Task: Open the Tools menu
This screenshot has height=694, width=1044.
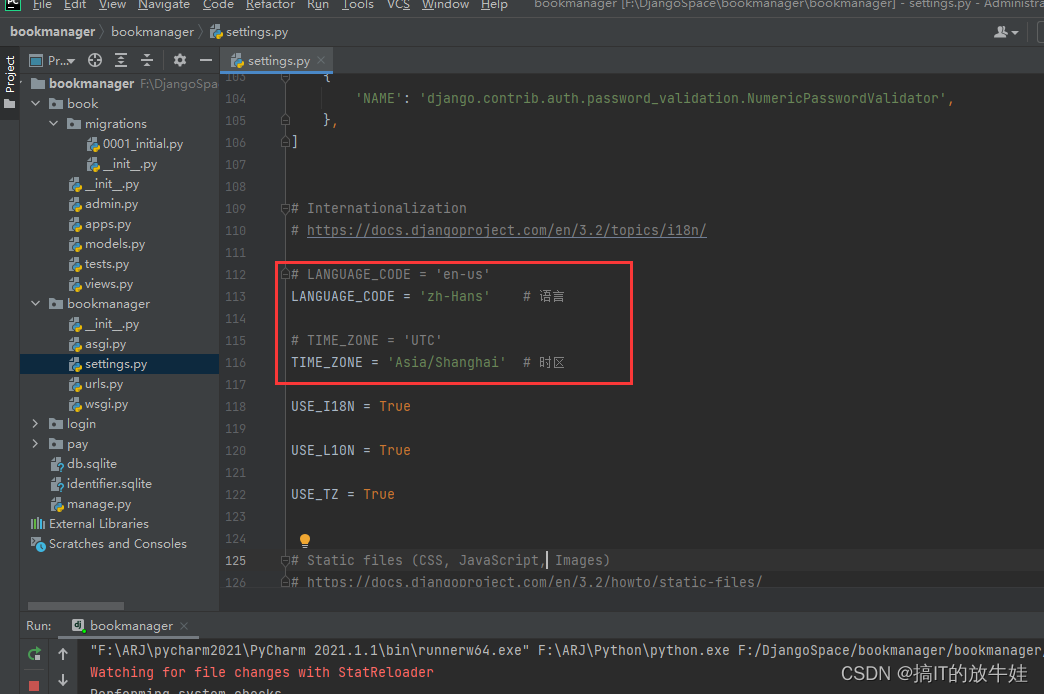Action: (358, 5)
